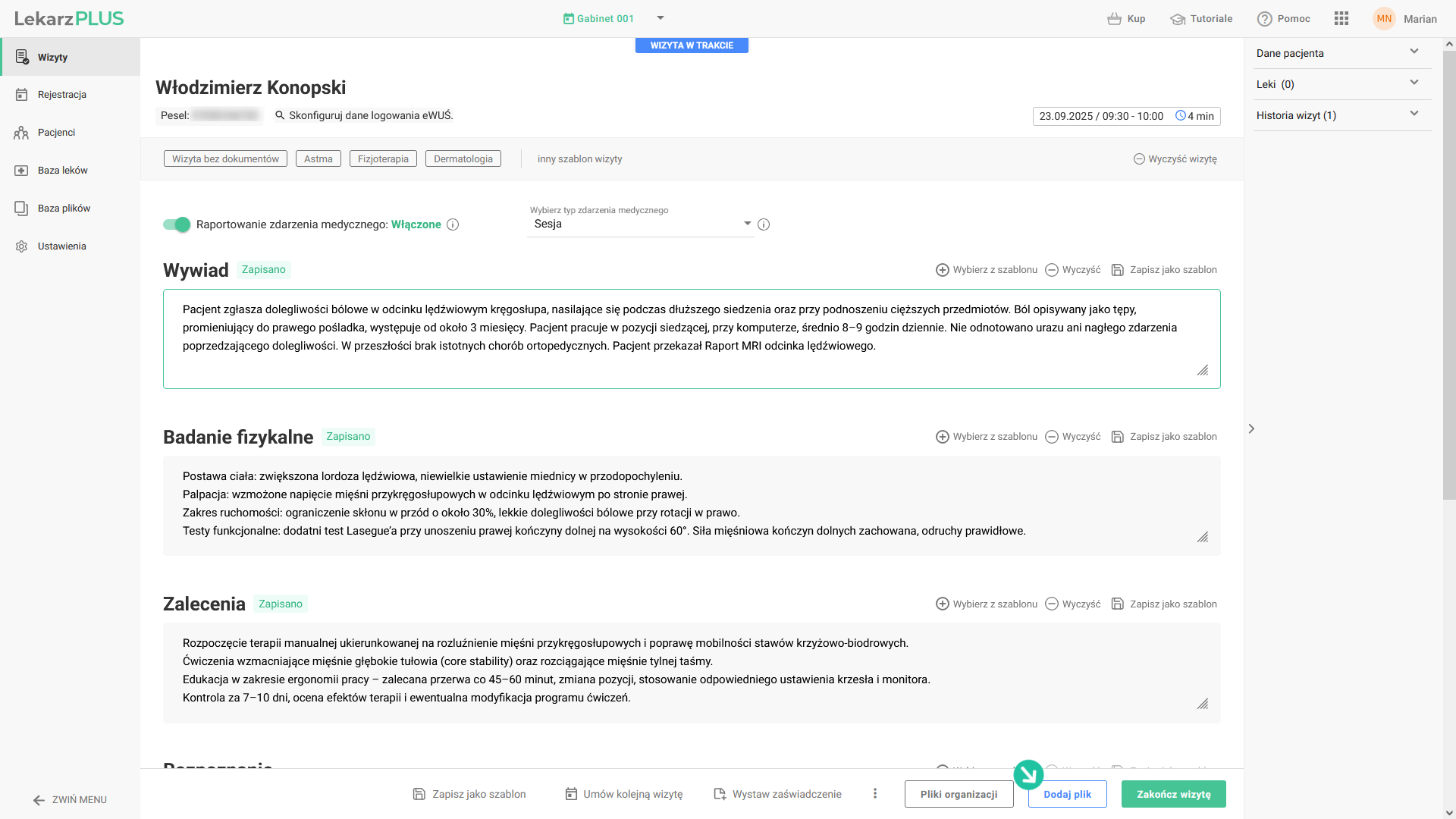The height and width of the screenshot is (819, 1456).
Task: Click the apps grid icon in header
Action: pos(1341,19)
